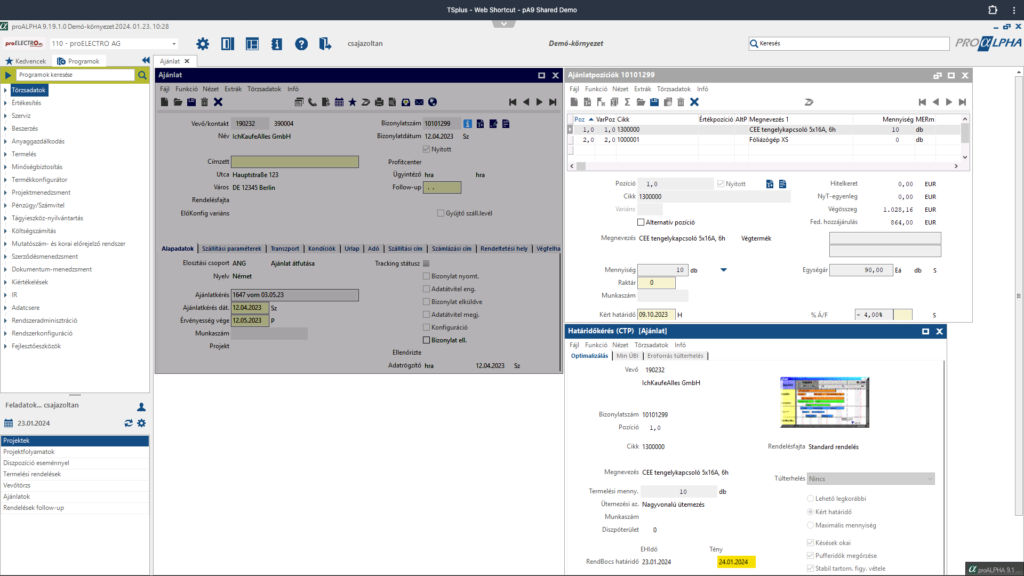
Task: Click the save icon in Ajánlat toolbar
Action: 191,102
